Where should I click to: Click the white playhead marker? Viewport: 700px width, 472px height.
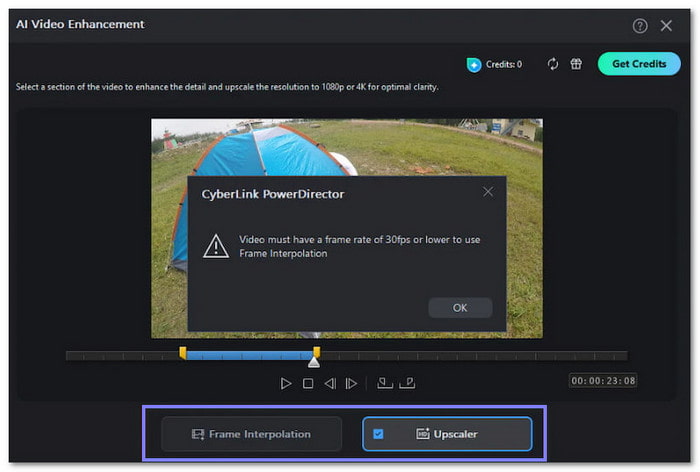[314, 362]
